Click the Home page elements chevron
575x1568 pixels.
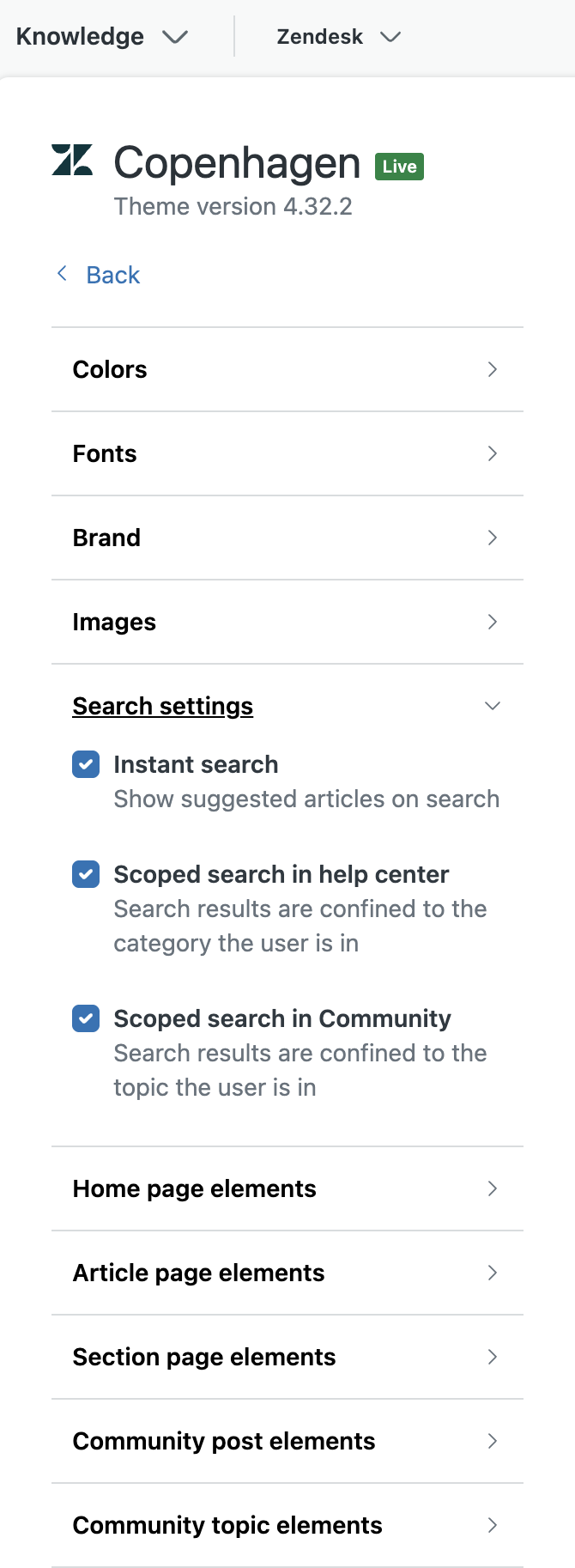tap(493, 1188)
